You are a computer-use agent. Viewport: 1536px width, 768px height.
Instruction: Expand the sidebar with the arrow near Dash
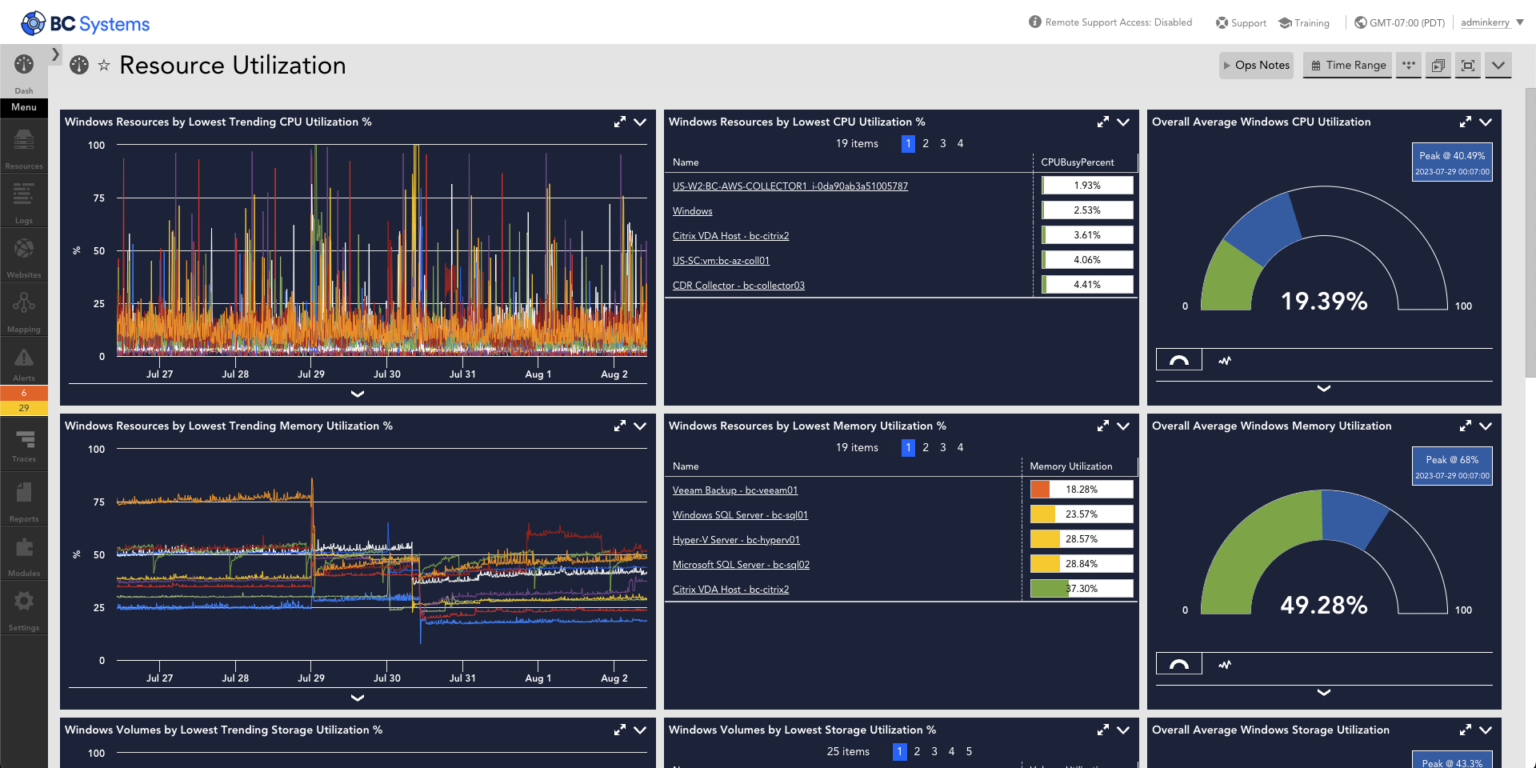(x=56, y=53)
